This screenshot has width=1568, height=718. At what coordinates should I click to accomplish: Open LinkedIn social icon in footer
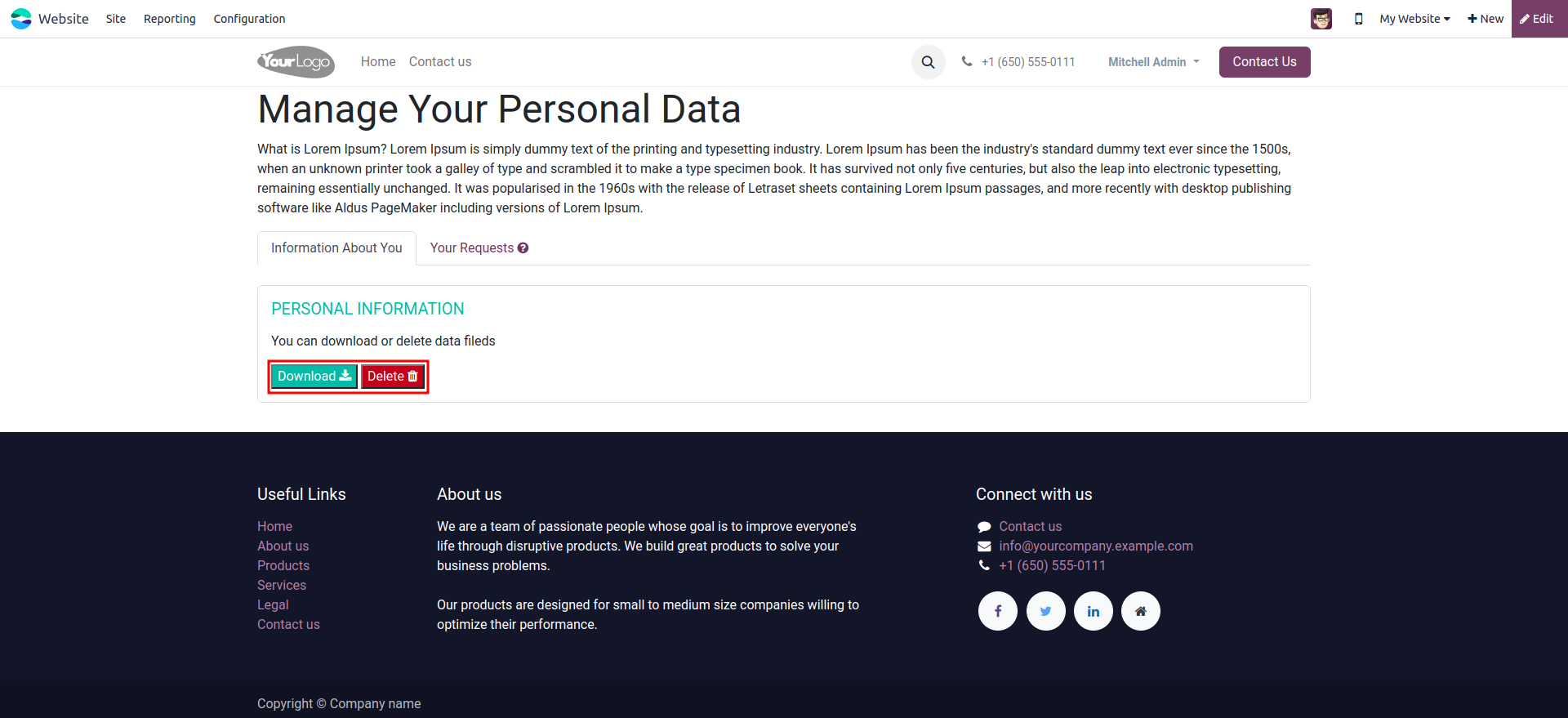click(1093, 611)
